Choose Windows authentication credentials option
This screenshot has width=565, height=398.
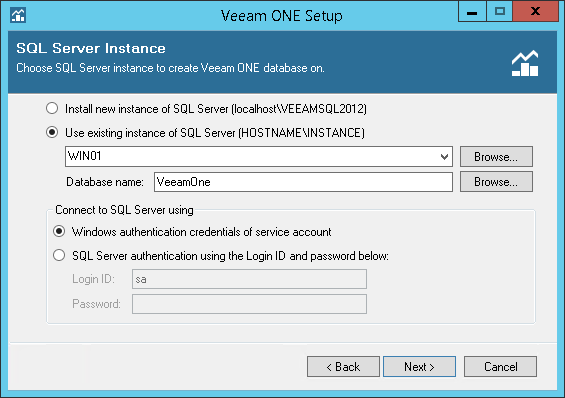(59, 231)
